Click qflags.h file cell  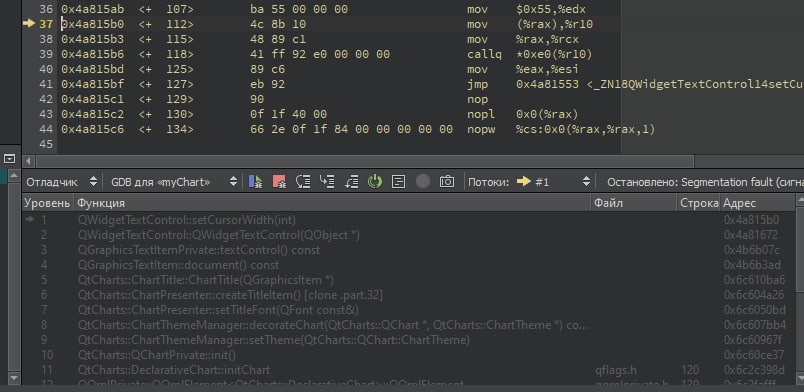point(616,370)
